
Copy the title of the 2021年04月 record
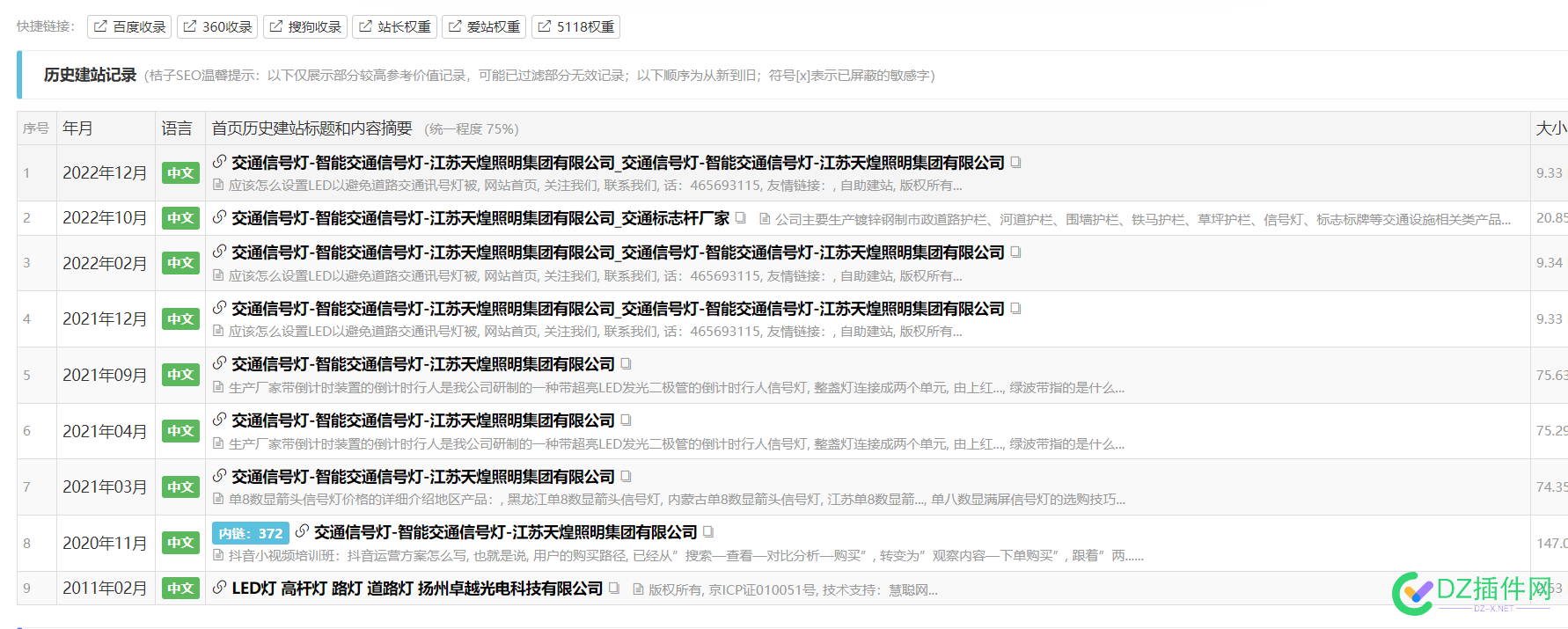pos(626,421)
